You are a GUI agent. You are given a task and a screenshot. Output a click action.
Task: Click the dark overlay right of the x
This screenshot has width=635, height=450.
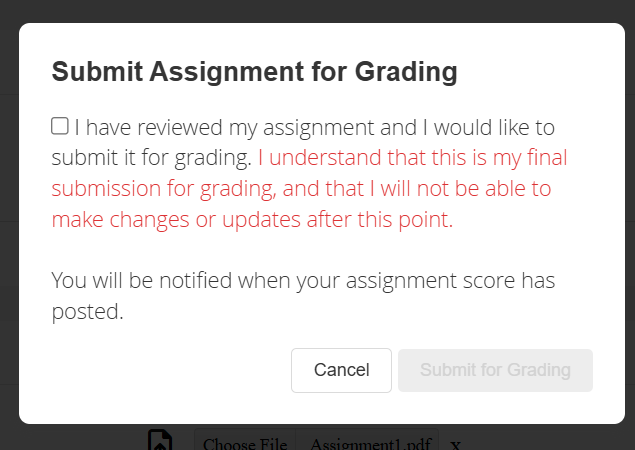tap(550, 438)
